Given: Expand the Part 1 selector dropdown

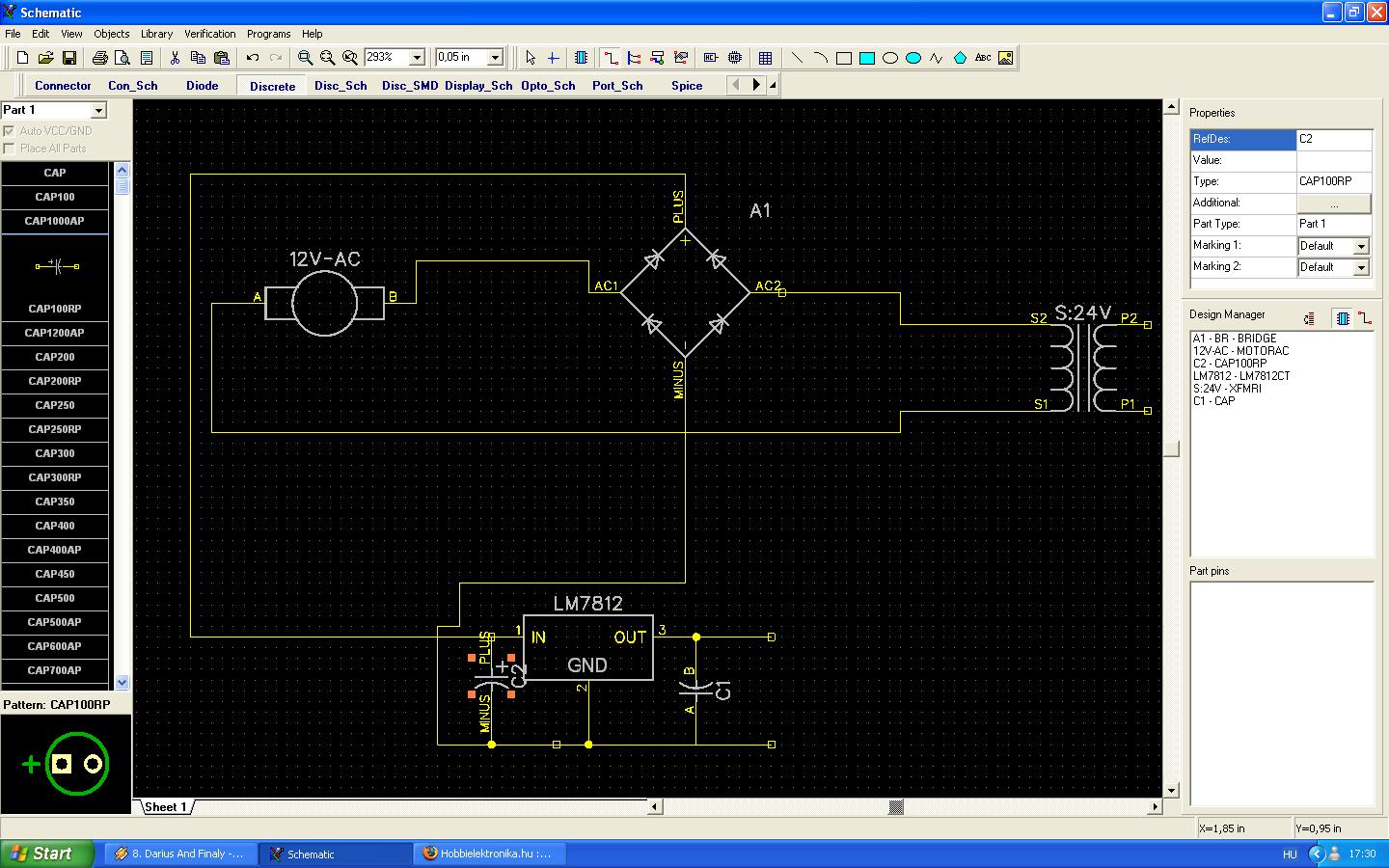Looking at the screenshot, I should (98, 111).
